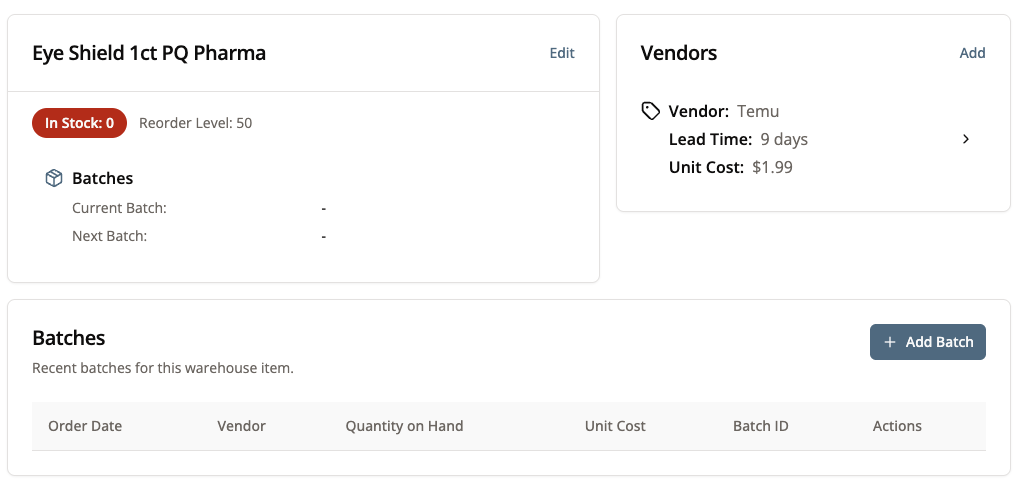
Task: Click Add in the Vendors card
Action: 972,53
